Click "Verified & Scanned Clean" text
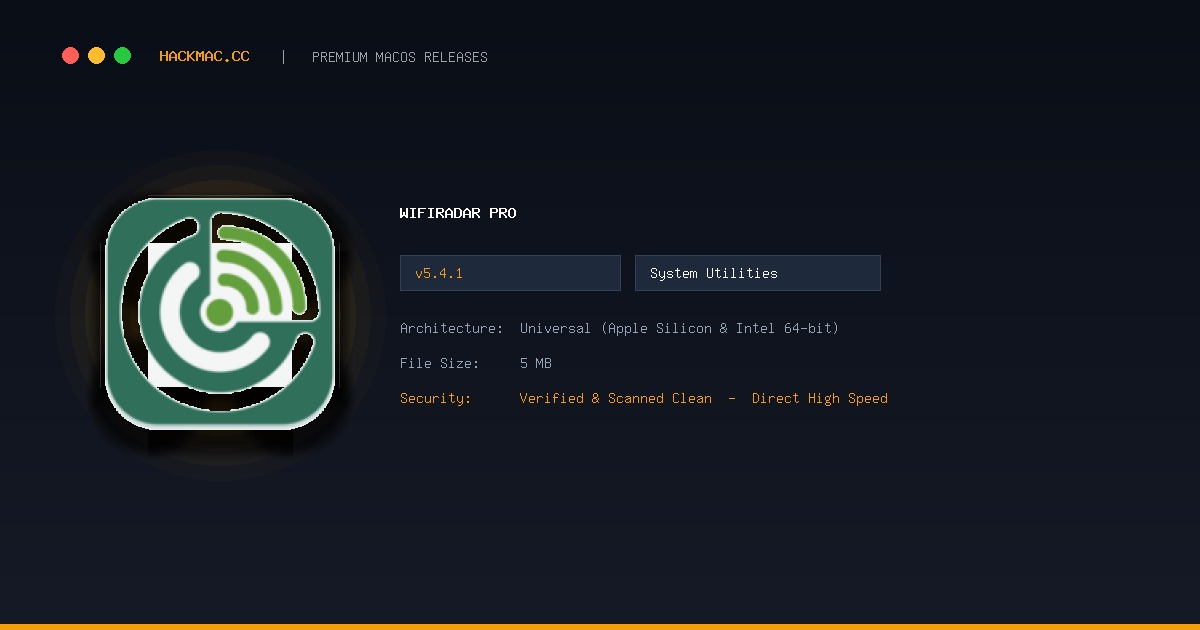1200x630 pixels. click(x=616, y=398)
